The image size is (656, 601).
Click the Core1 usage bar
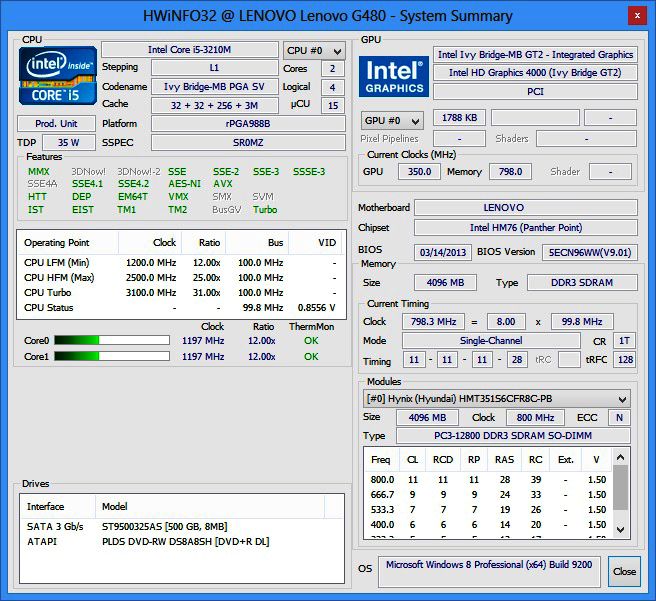click(110, 356)
